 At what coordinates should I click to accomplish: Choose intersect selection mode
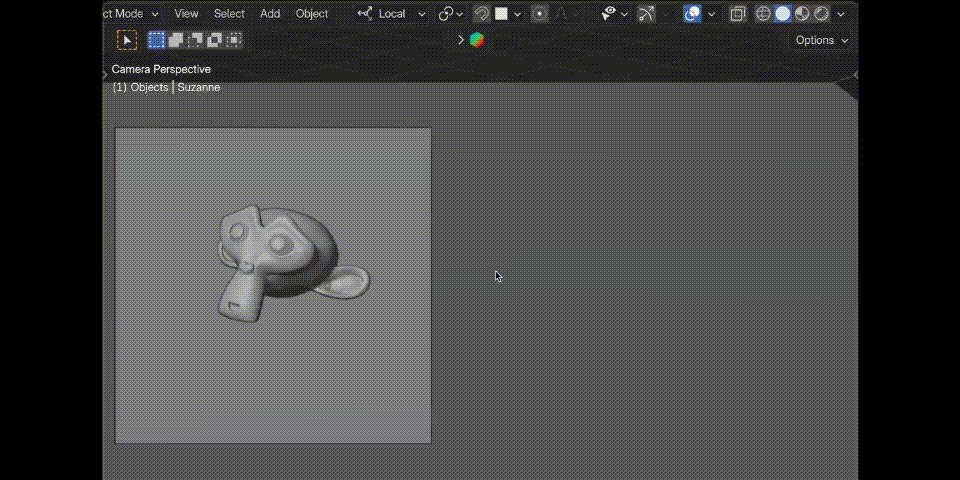coord(233,40)
